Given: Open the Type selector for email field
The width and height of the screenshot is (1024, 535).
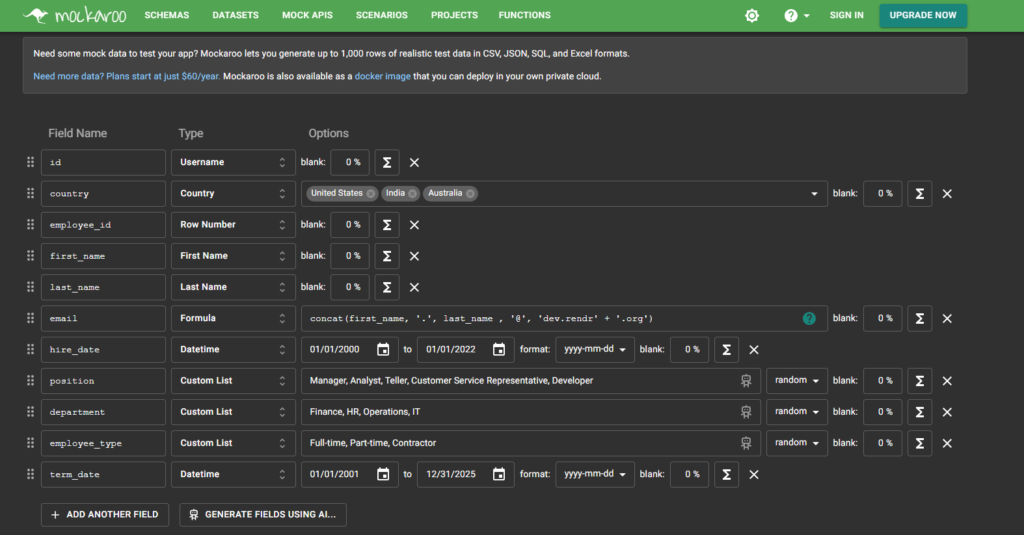Looking at the screenshot, I should coord(232,318).
